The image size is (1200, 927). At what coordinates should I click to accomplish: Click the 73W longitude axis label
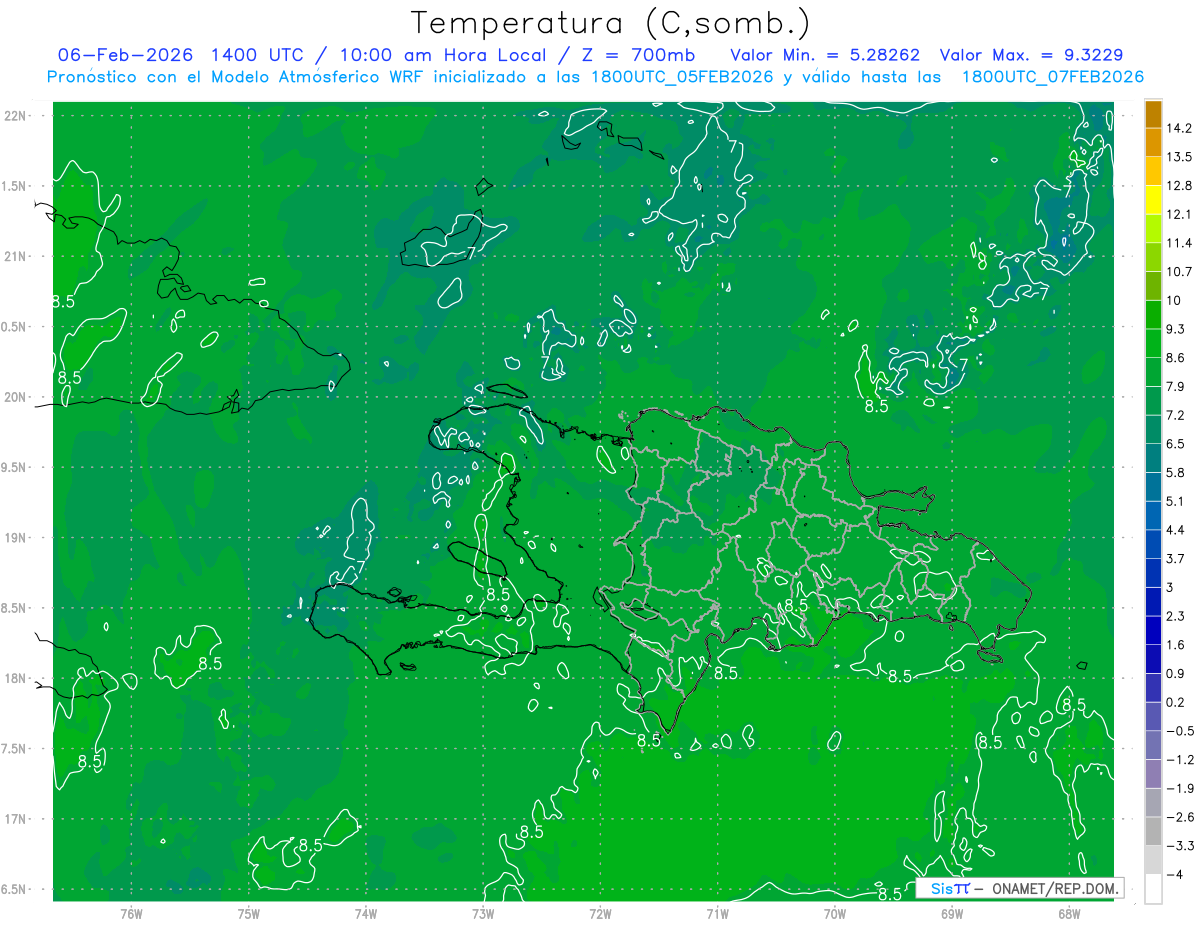(x=483, y=913)
